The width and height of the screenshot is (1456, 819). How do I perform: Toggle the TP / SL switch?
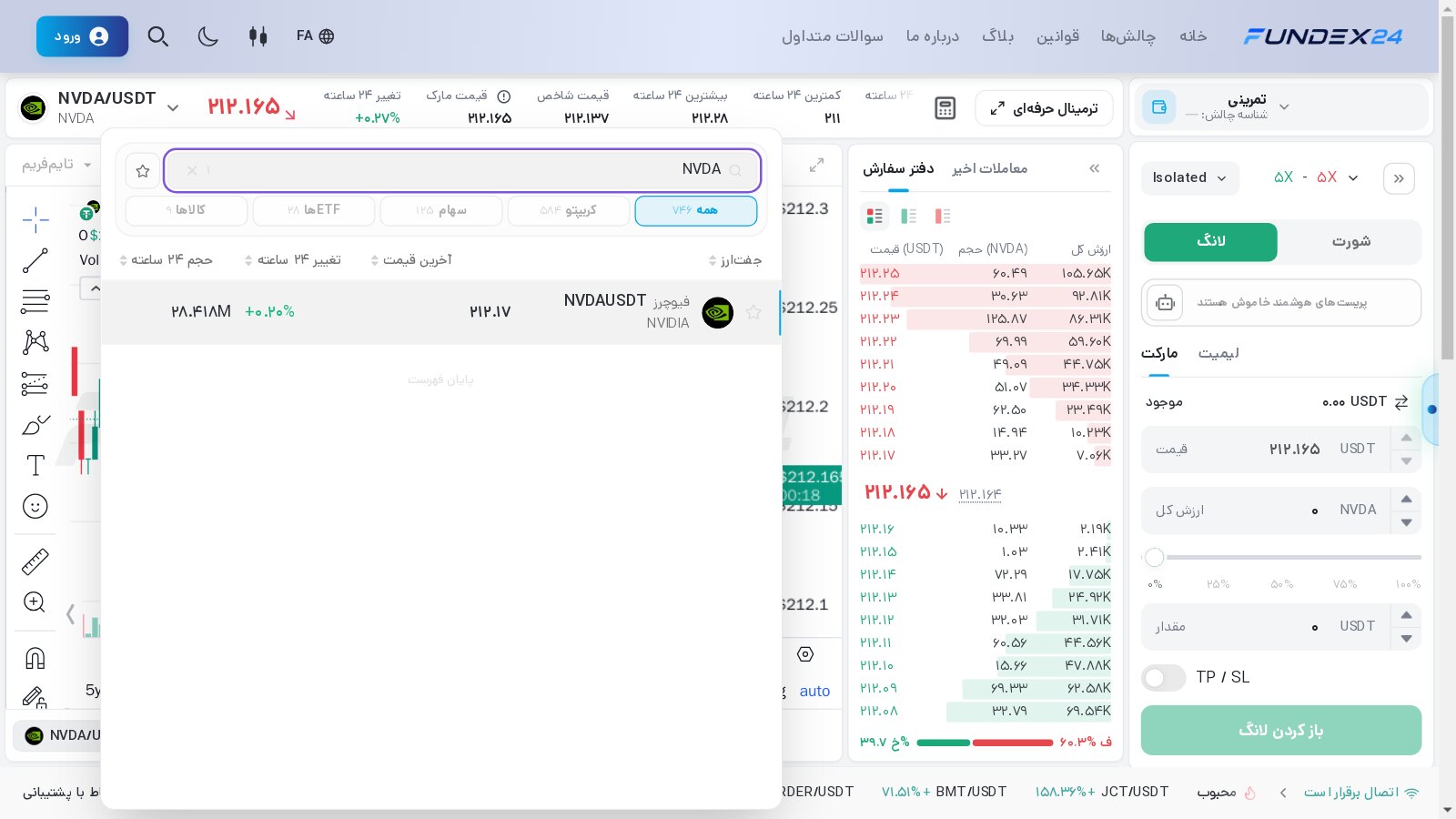pyautogui.click(x=1164, y=678)
